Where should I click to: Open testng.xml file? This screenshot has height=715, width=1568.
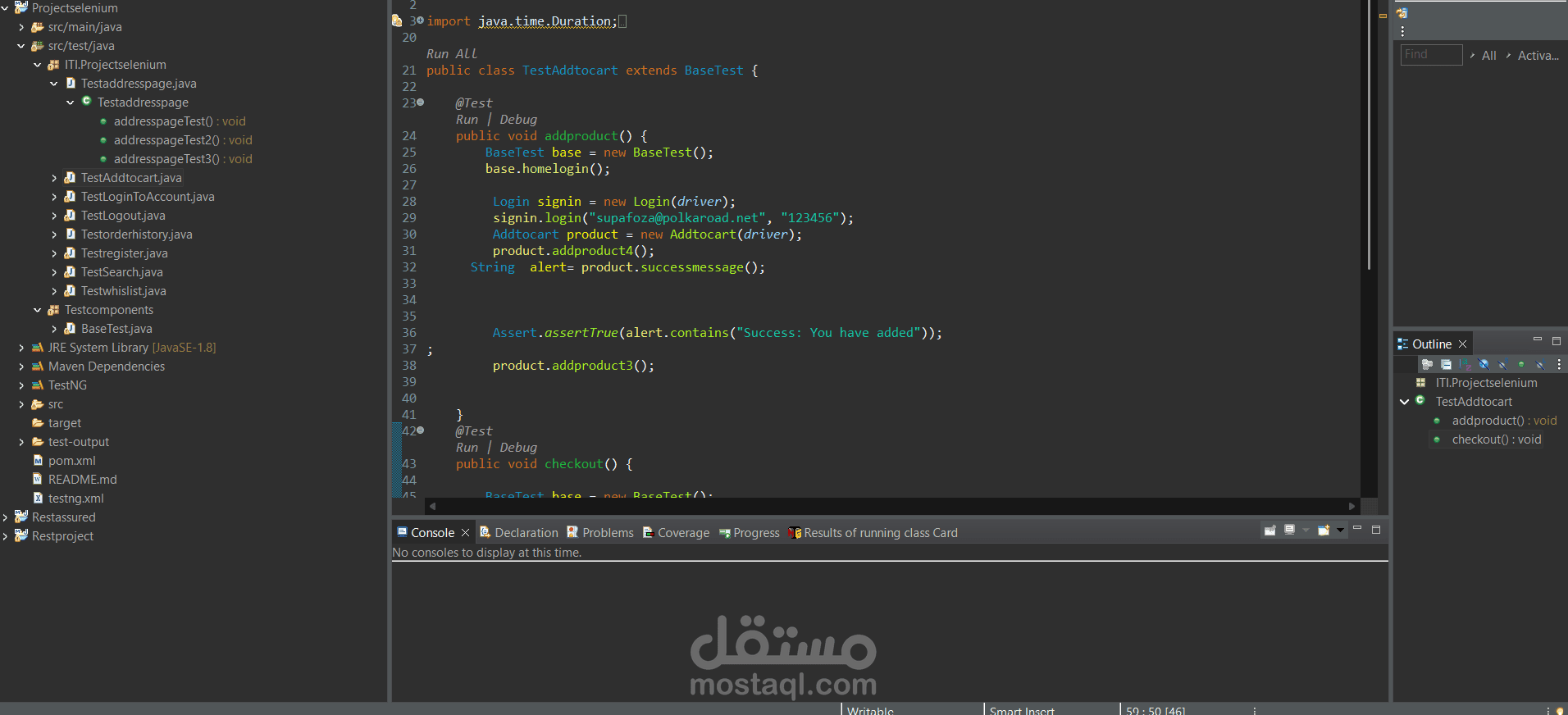click(76, 499)
